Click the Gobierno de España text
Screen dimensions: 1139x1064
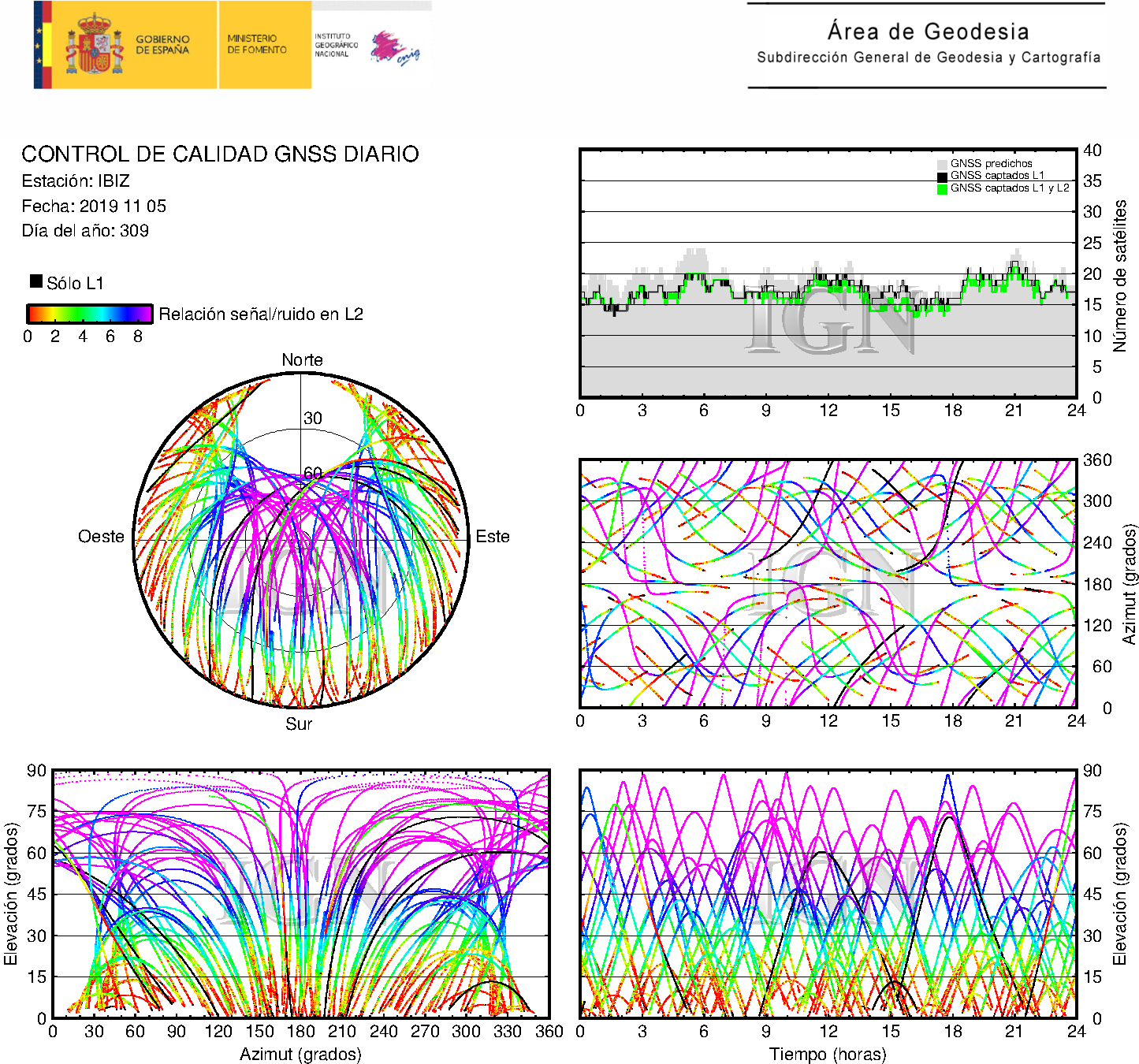tap(162, 45)
